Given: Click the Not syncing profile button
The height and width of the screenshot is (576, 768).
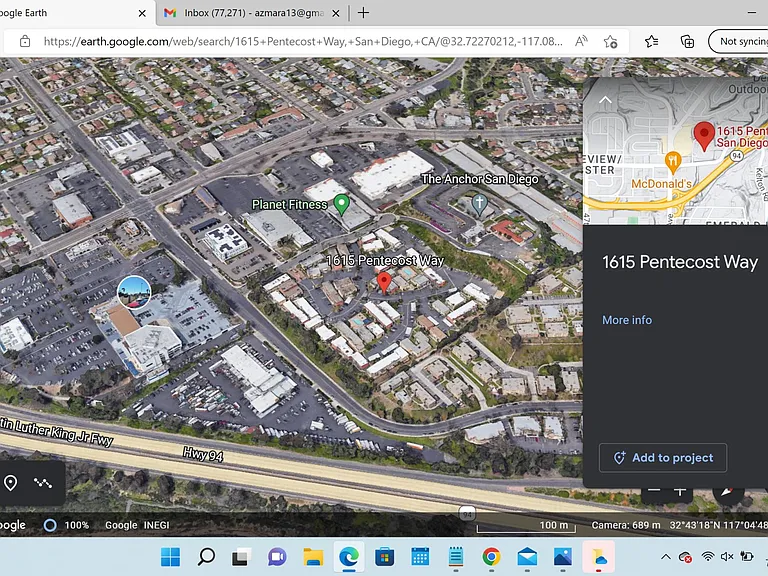Looking at the screenshot, I should (740, 42).
